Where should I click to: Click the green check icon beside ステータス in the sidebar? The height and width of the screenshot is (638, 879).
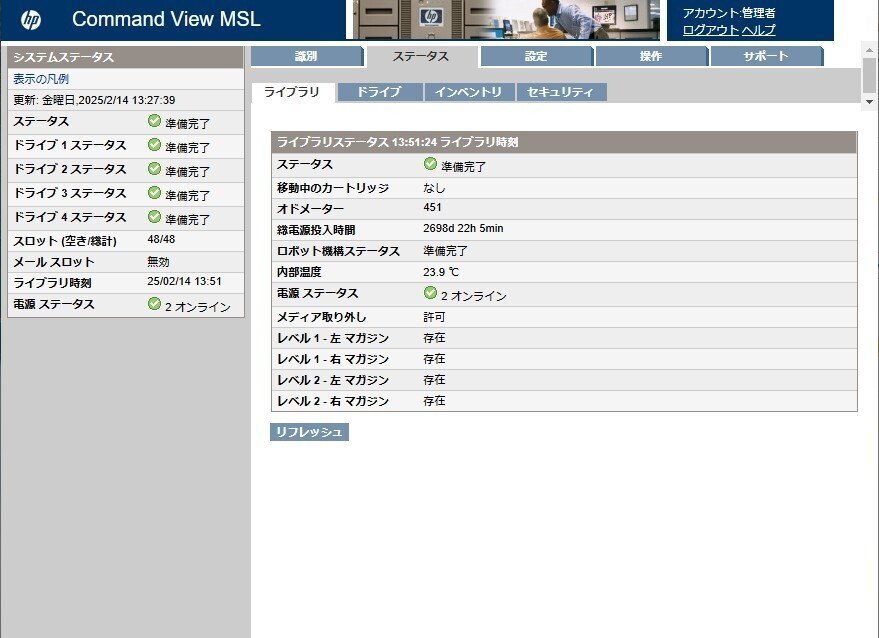click(x=154, y=121)
